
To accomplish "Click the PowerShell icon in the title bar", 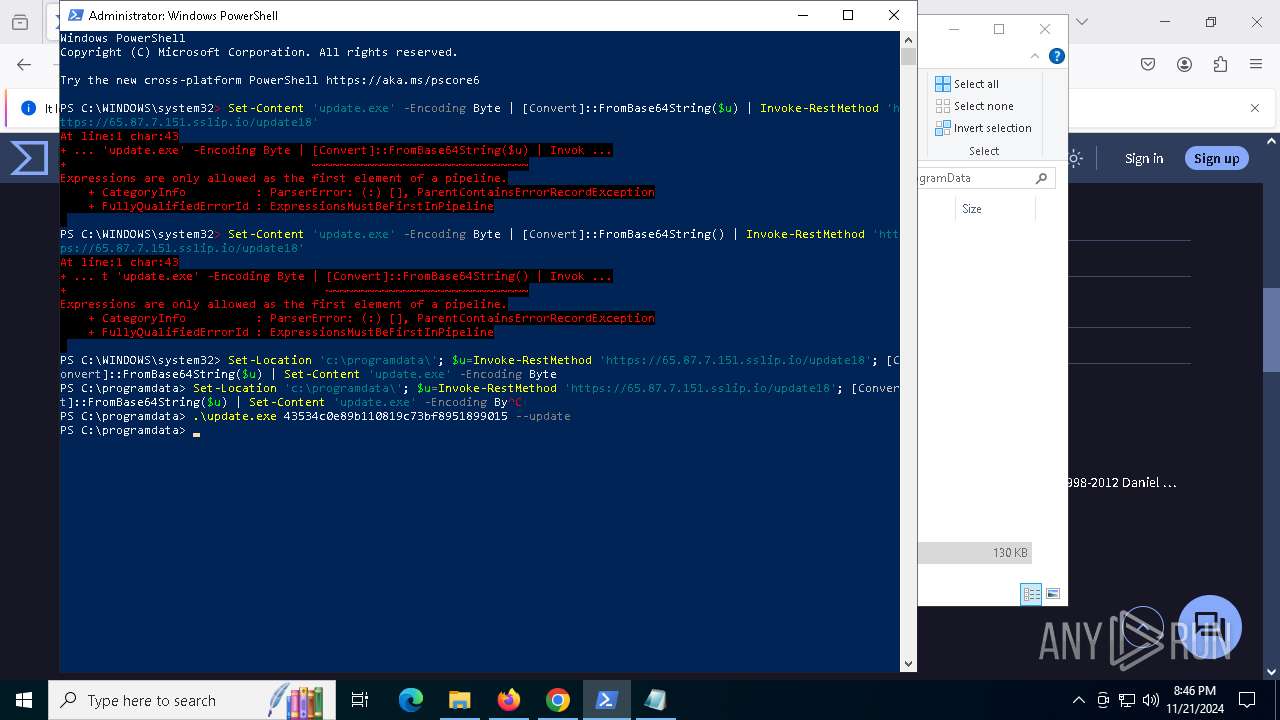I will tap(75, 15).
